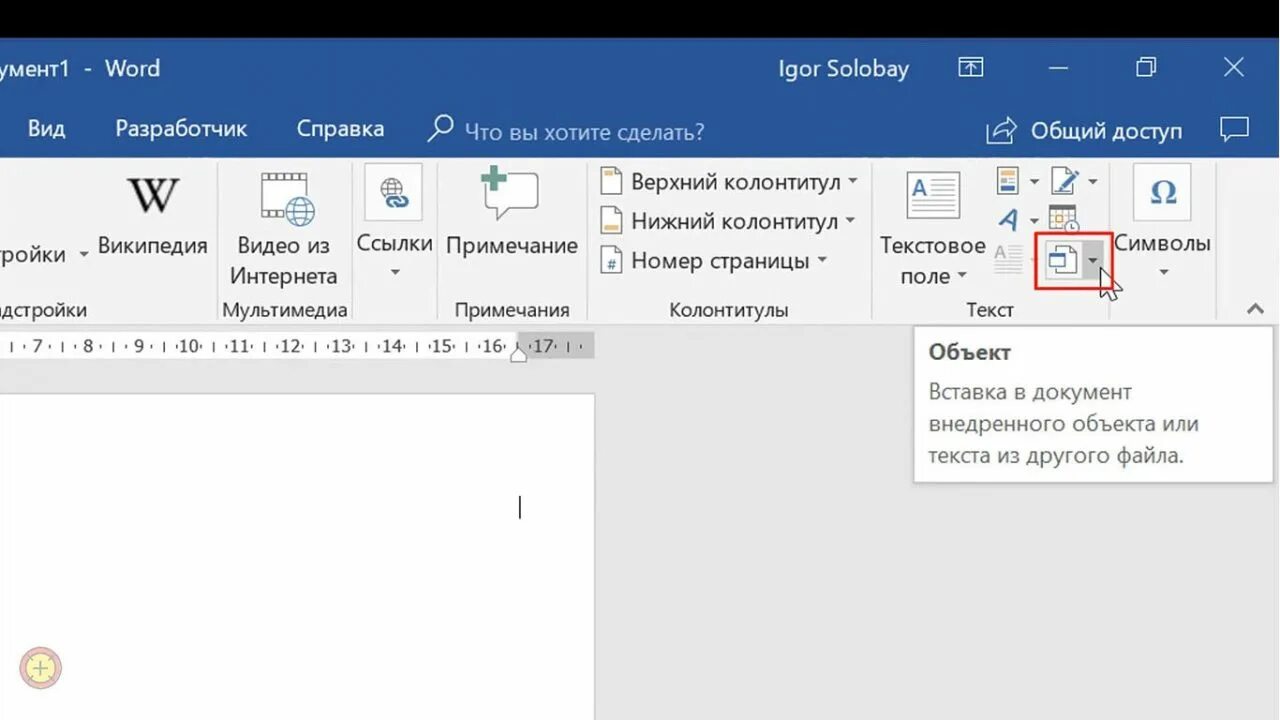Click the 'Примечания' group label
The image size is (1280, 720).
512,310
